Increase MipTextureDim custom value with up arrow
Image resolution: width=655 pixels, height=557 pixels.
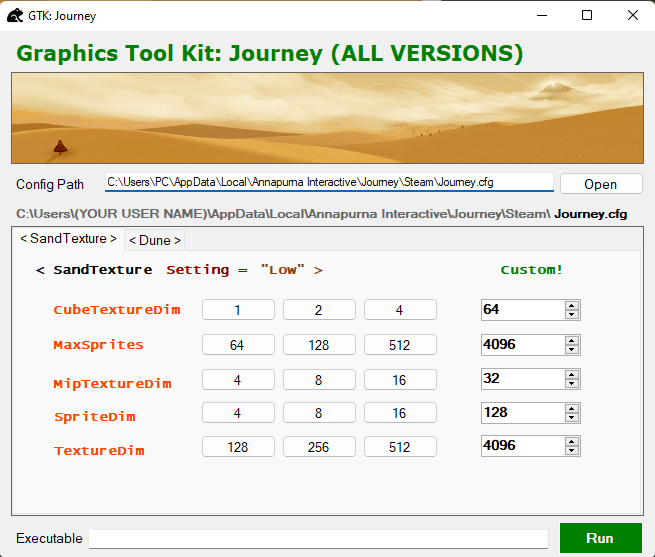coord(571,374)
